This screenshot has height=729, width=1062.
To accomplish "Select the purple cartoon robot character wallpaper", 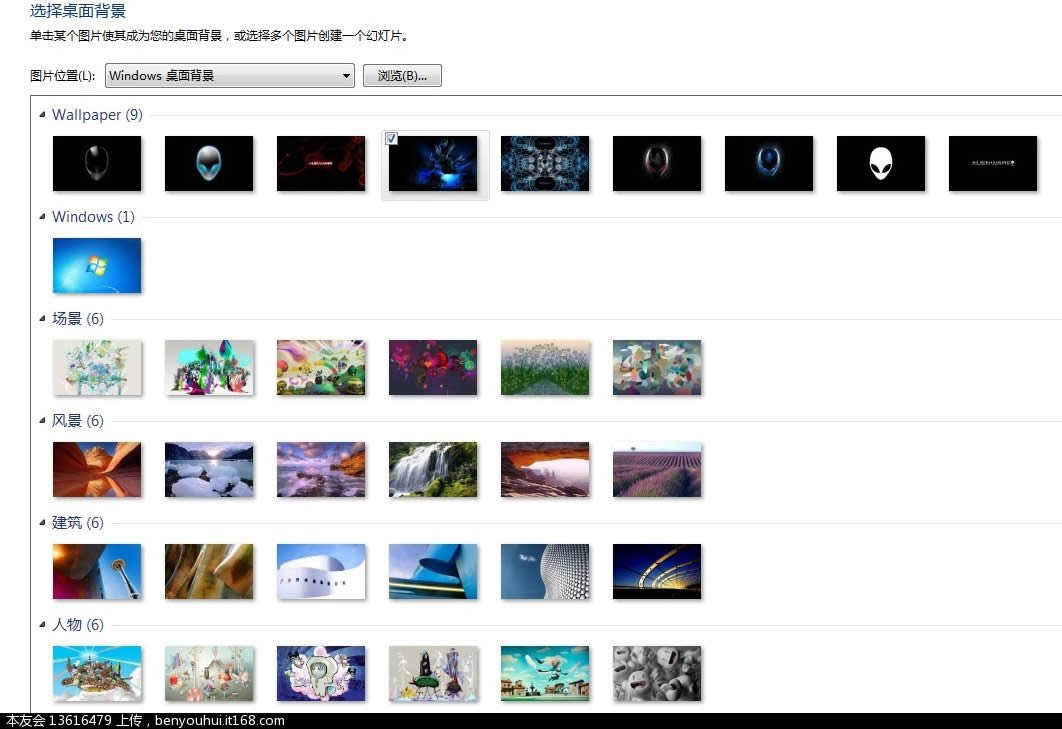I will click(x=321, y=673).
